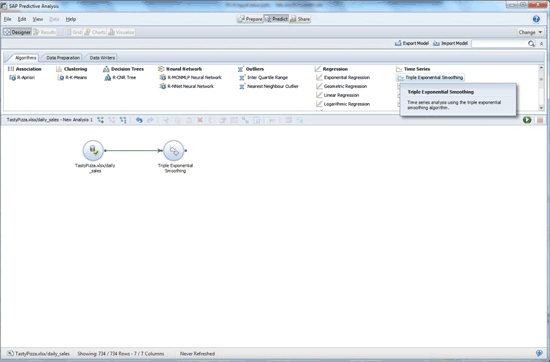Viewport: 550px width, 362px height.
Task: Choose Exponential Regression
Action: click(x=343, y=78)
